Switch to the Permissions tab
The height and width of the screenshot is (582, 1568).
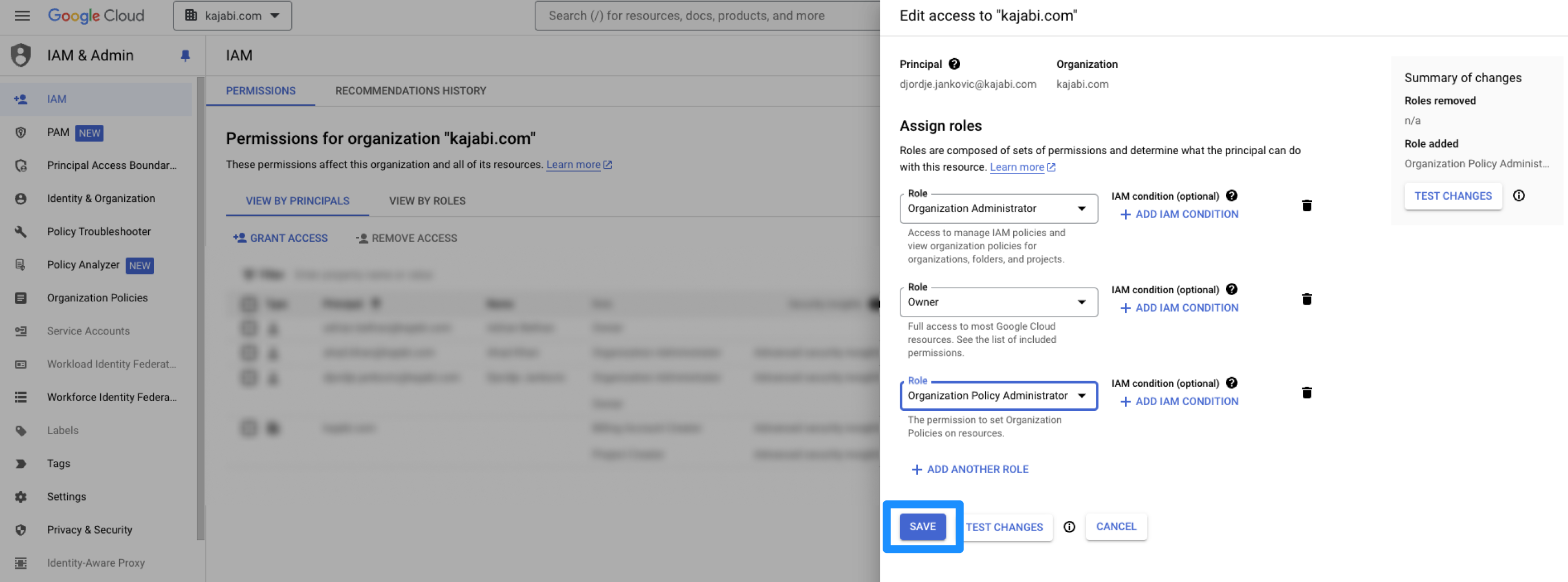coord(261,91)
